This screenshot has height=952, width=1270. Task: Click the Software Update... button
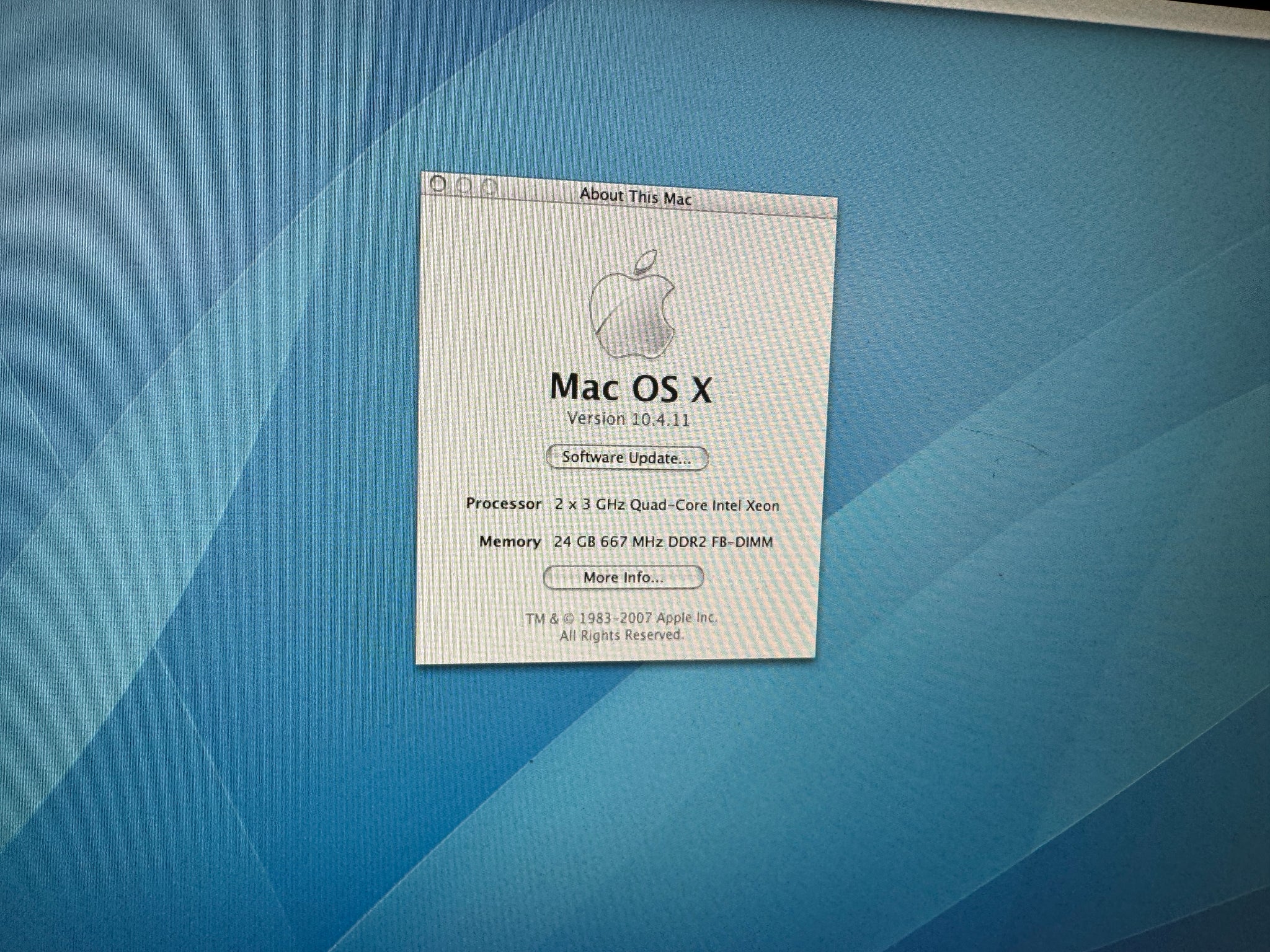[627, 458]
